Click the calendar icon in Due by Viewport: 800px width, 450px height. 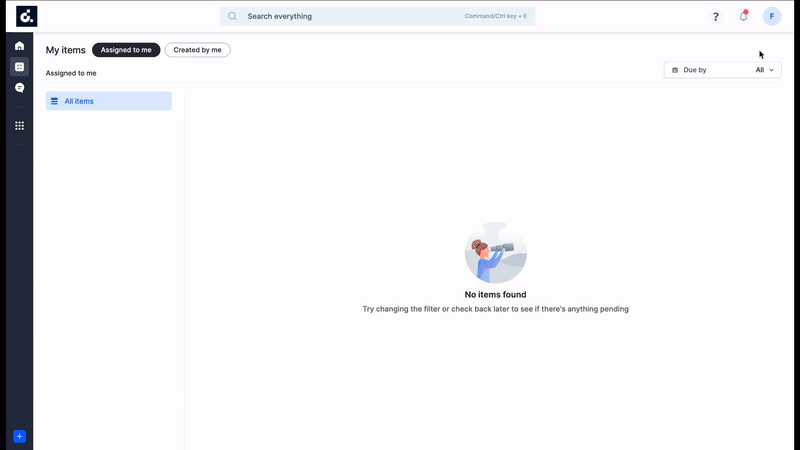click(x=675, y=70)
